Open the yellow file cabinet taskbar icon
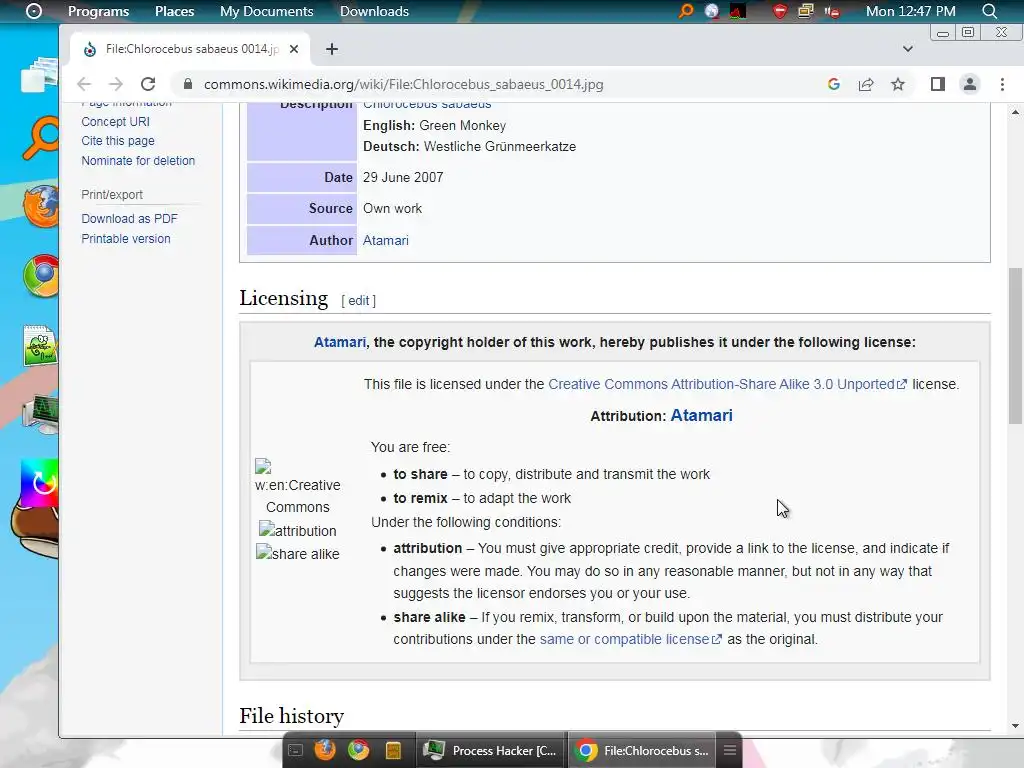Screen dimensions: 1024x768 pyautogui.click(x=393, y=751)
